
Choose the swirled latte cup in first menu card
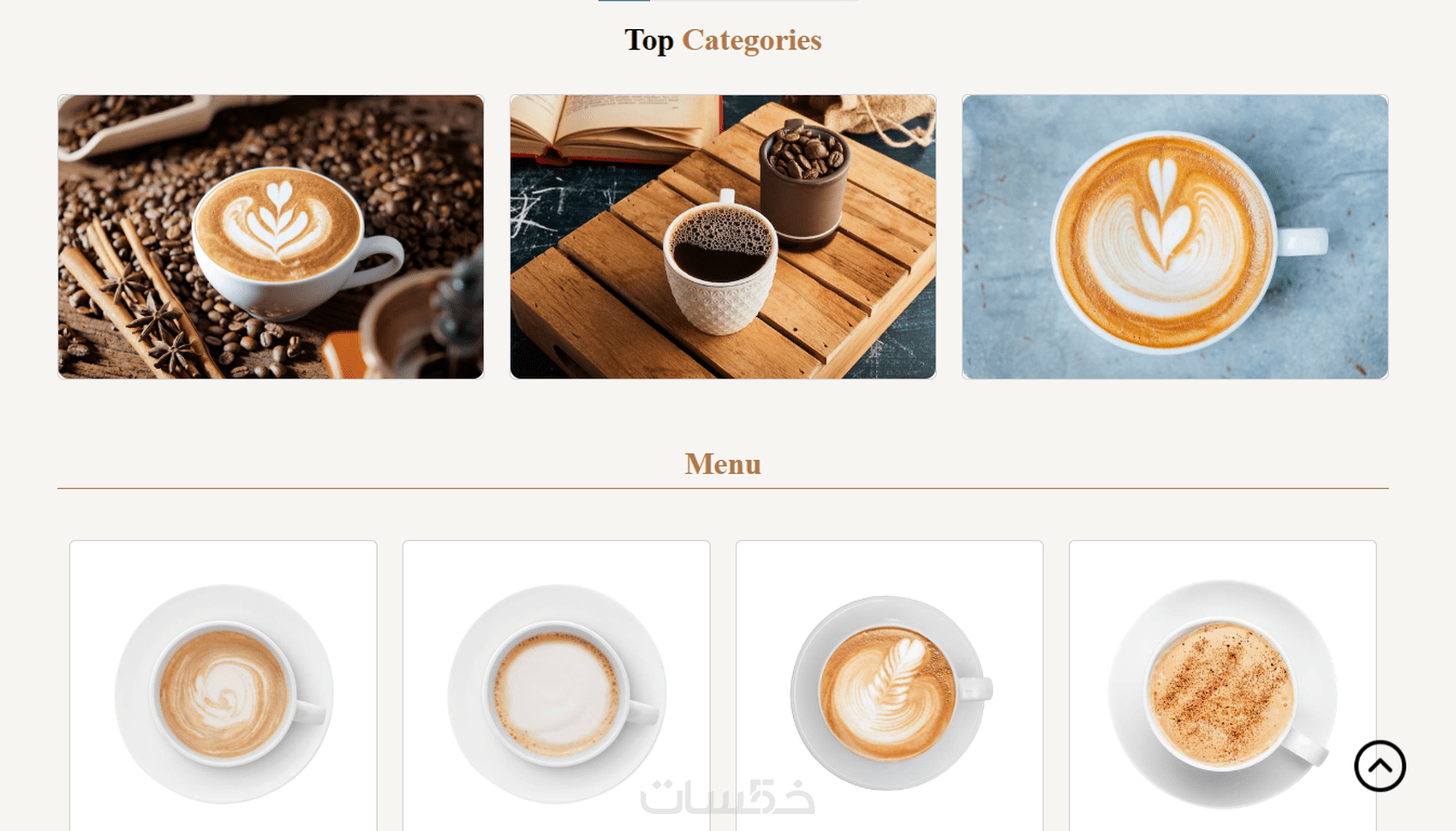click(224, 694)
